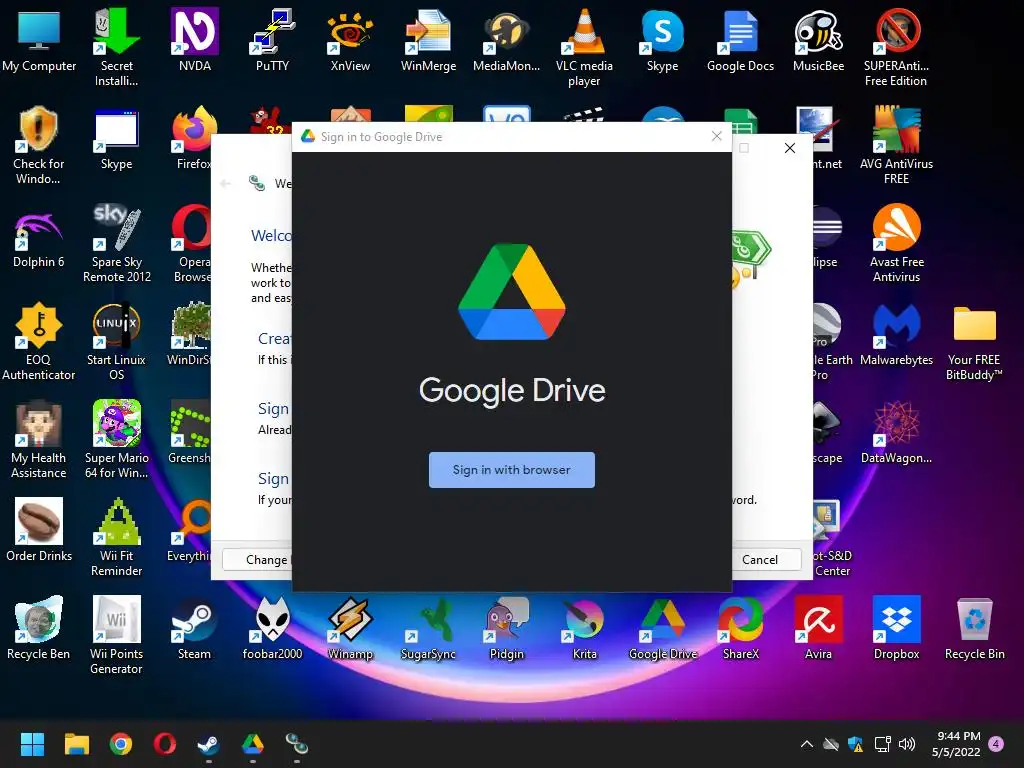Open File Explorer from the taskbar
1024x768 pixels.
76,744
